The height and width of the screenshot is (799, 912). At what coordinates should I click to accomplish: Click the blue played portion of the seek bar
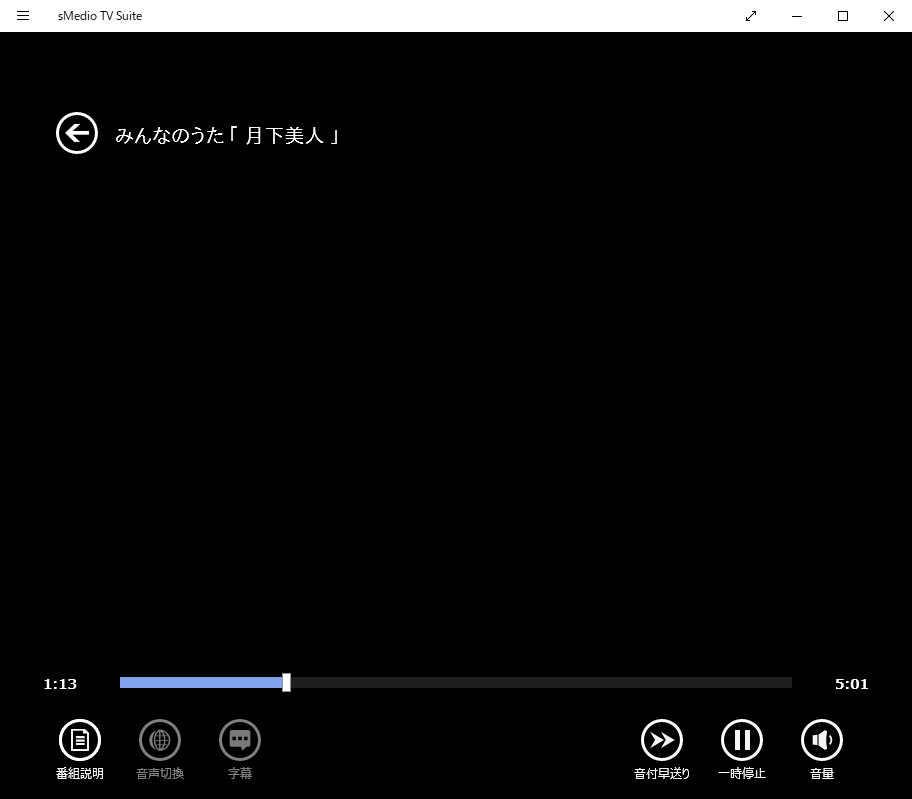point(200,683)
